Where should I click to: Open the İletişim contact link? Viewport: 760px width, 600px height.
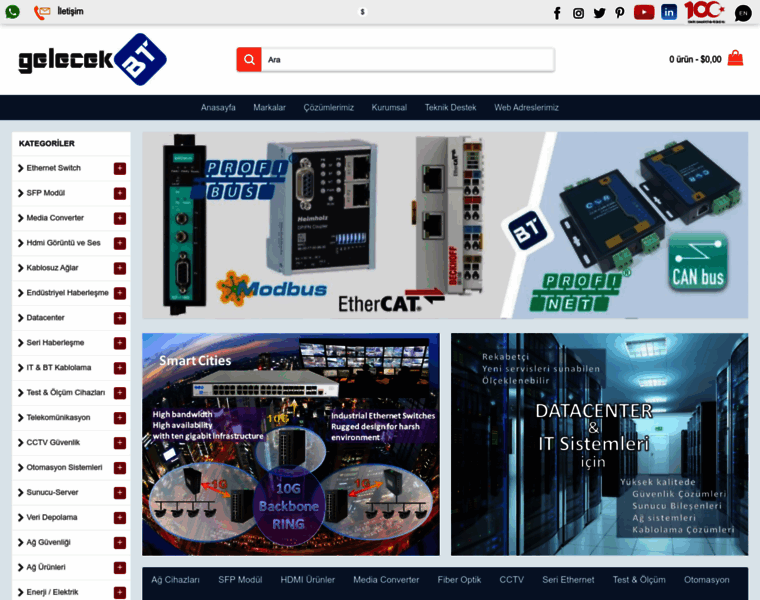70,11
